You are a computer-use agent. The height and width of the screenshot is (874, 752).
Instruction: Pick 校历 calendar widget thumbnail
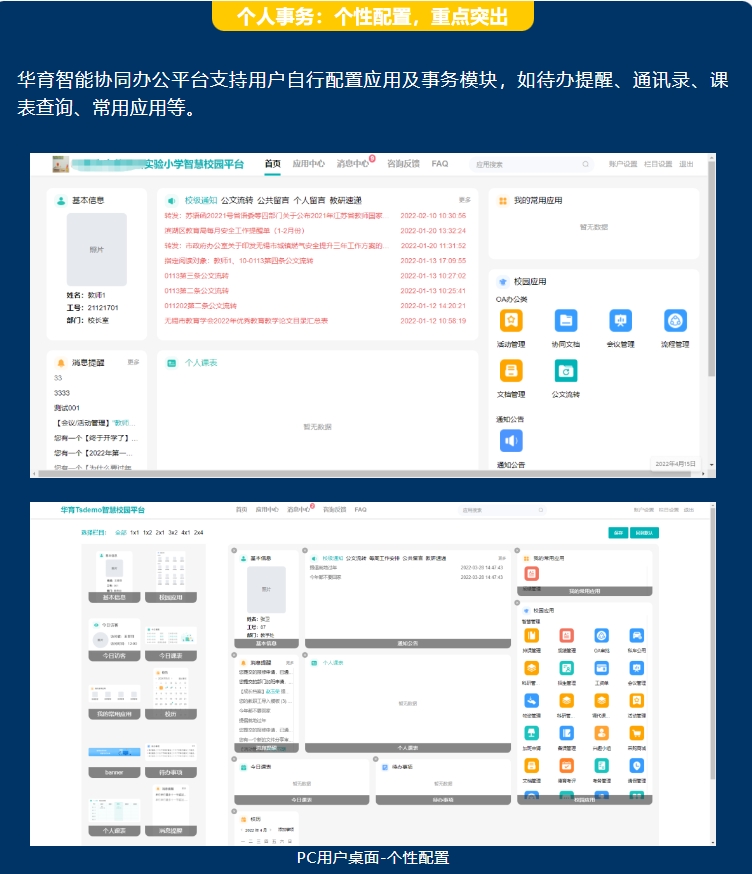point(171,694)
